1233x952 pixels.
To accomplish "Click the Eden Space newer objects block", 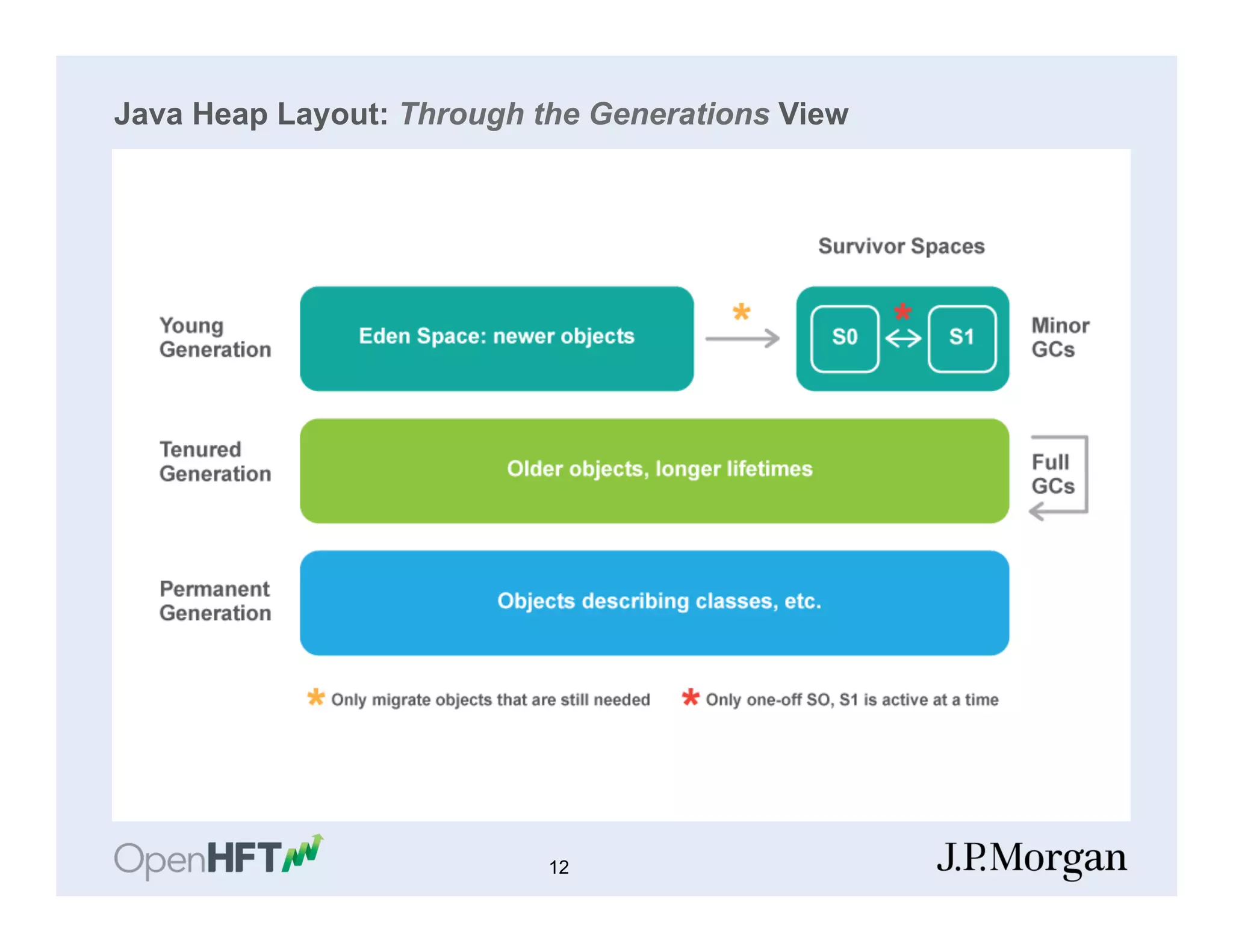I will (x=497, y=339).
